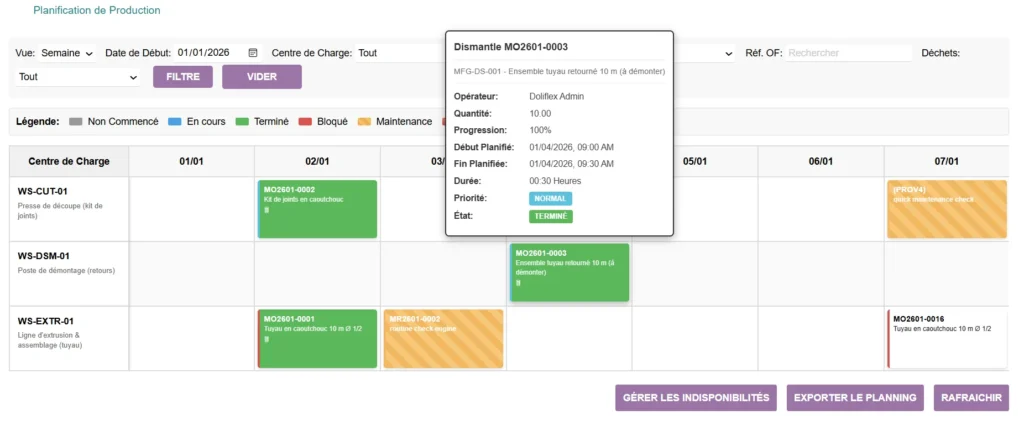Image resolution: width=1024 pixels, height=431 pixels.
Task: Click the orange Maintenance legend swatch
Action: [x=364, y=121]
